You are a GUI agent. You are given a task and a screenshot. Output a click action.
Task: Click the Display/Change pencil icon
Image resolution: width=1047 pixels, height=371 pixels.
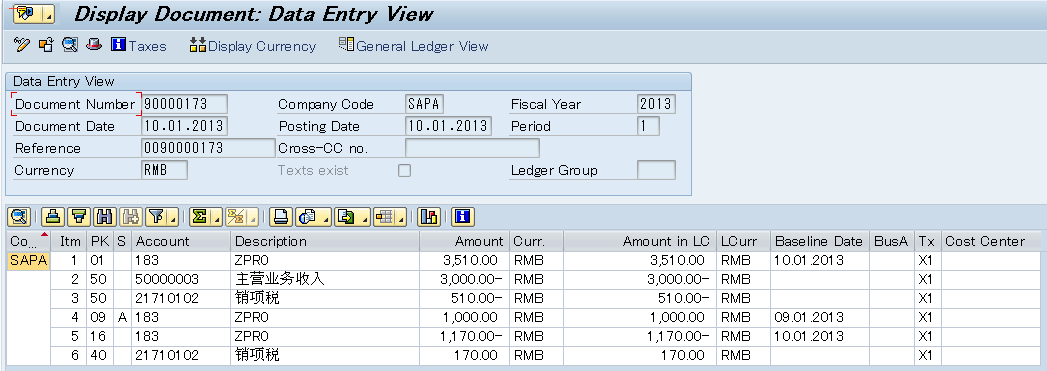coord(21,45)
